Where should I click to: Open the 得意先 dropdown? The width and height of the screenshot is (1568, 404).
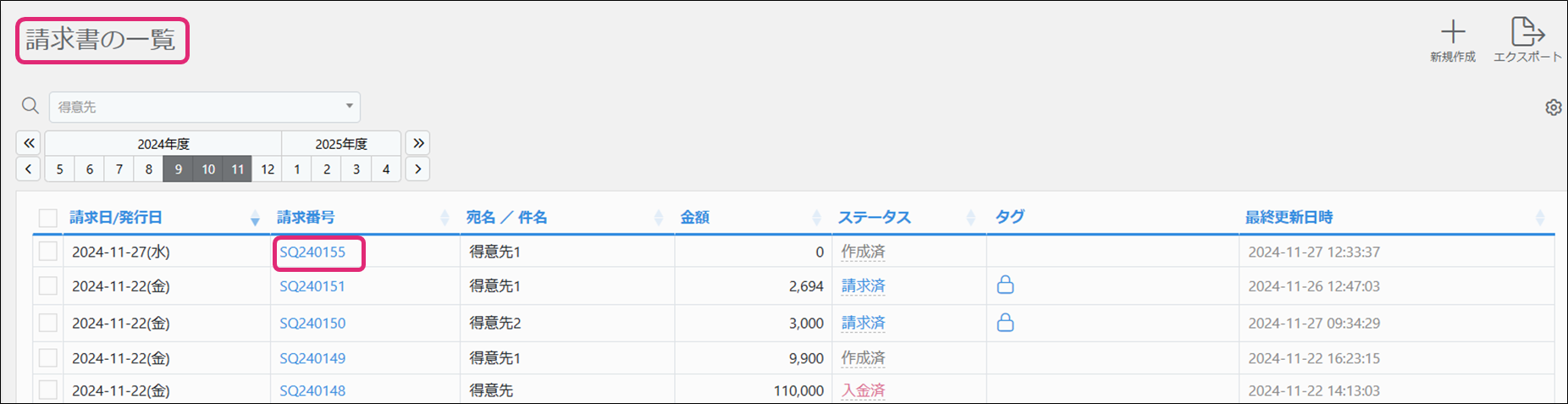[205, 107]
